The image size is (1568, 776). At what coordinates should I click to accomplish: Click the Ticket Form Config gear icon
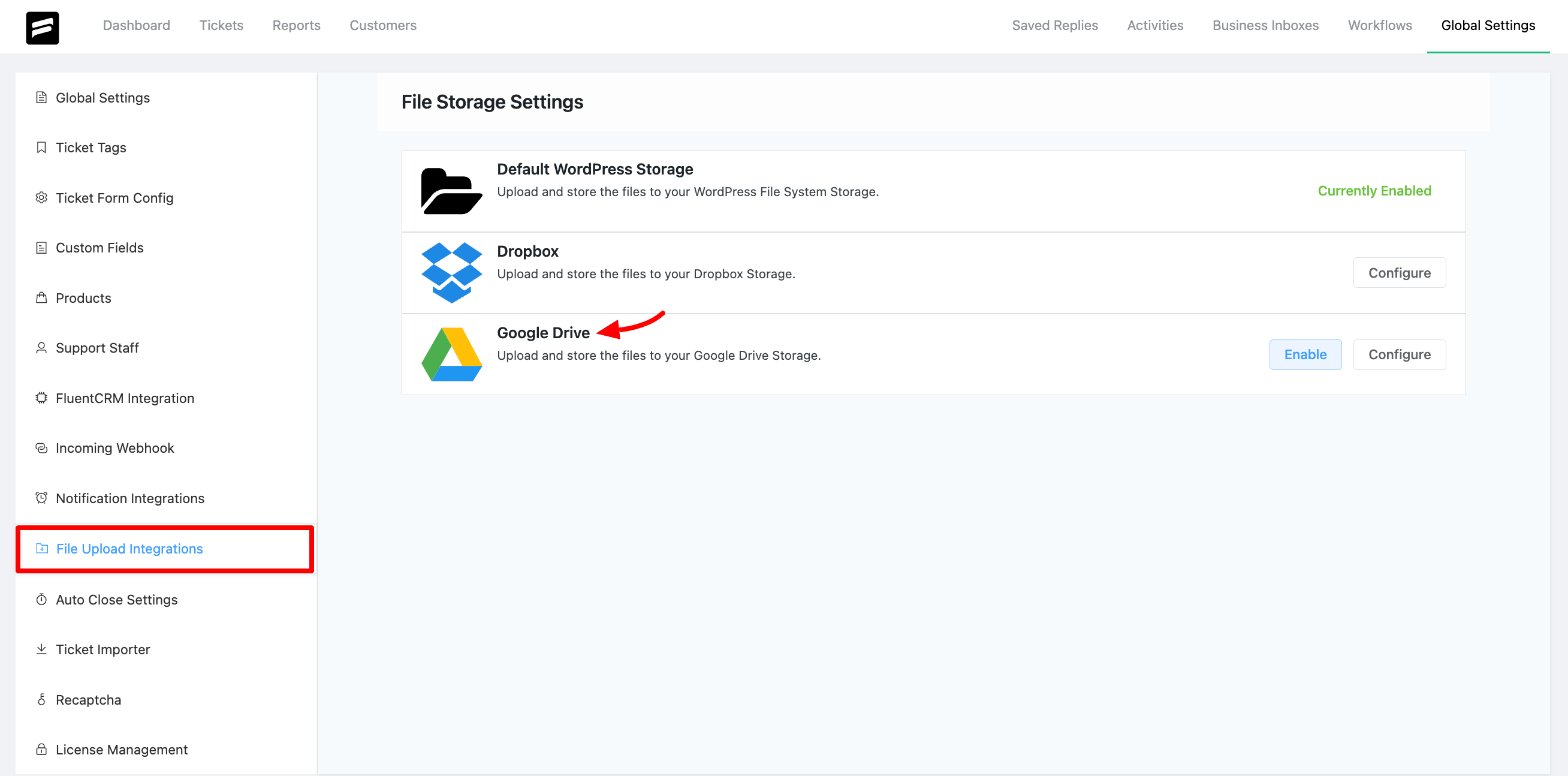point(41,197)
